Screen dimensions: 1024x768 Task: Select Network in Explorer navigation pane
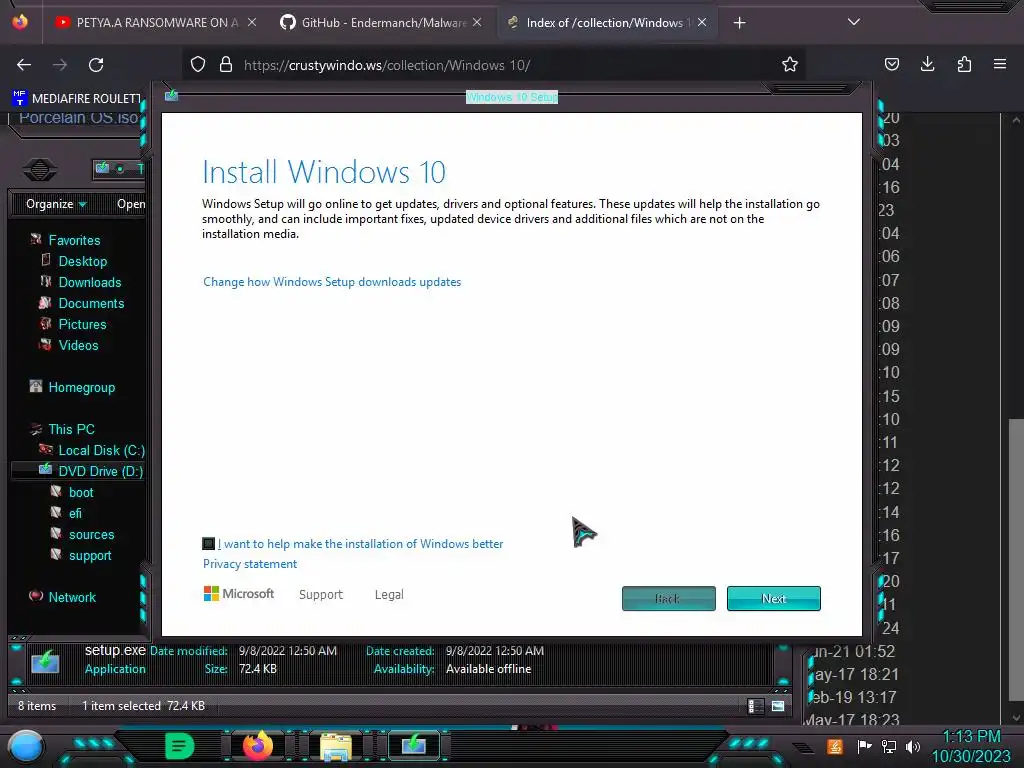click(72, 597)
